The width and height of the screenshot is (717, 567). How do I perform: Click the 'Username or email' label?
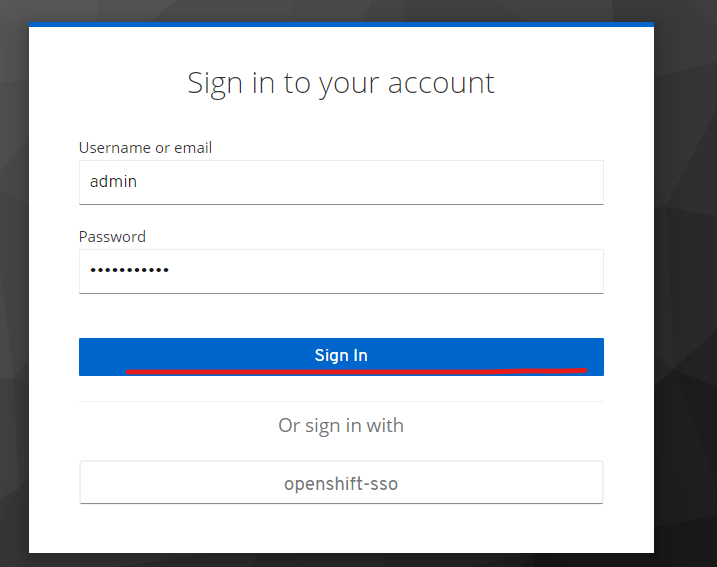[x=145, y=148]
